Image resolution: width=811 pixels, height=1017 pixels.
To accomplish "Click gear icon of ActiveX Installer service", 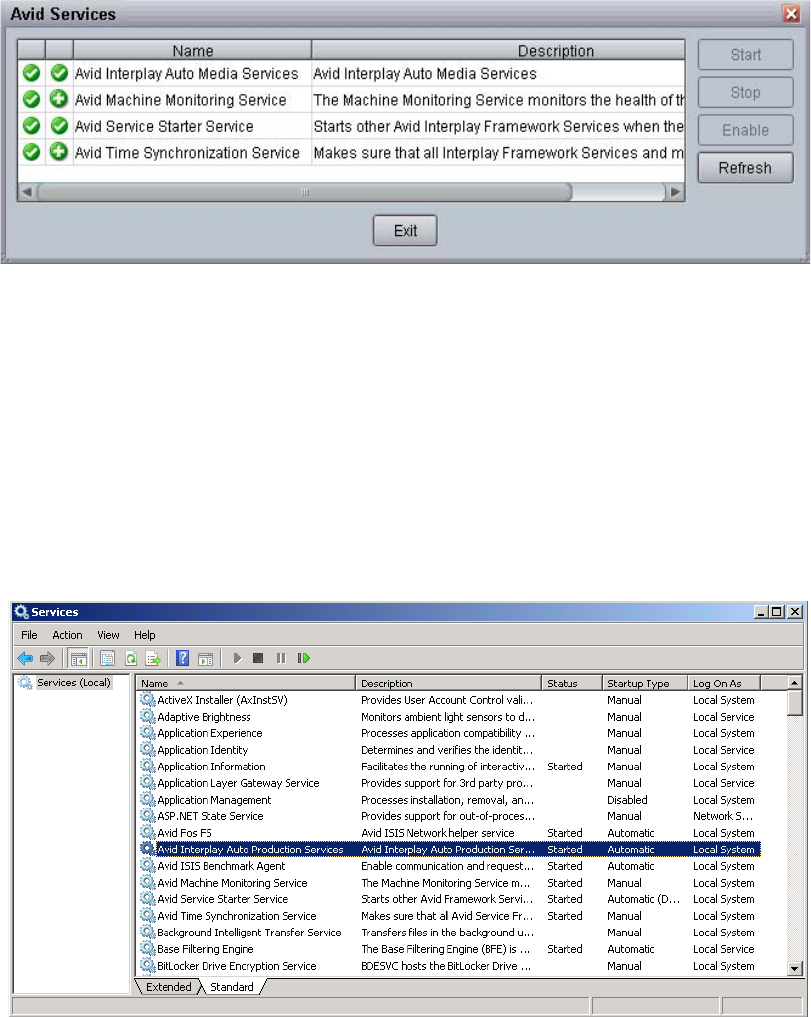I will click(x=148, y=699).
